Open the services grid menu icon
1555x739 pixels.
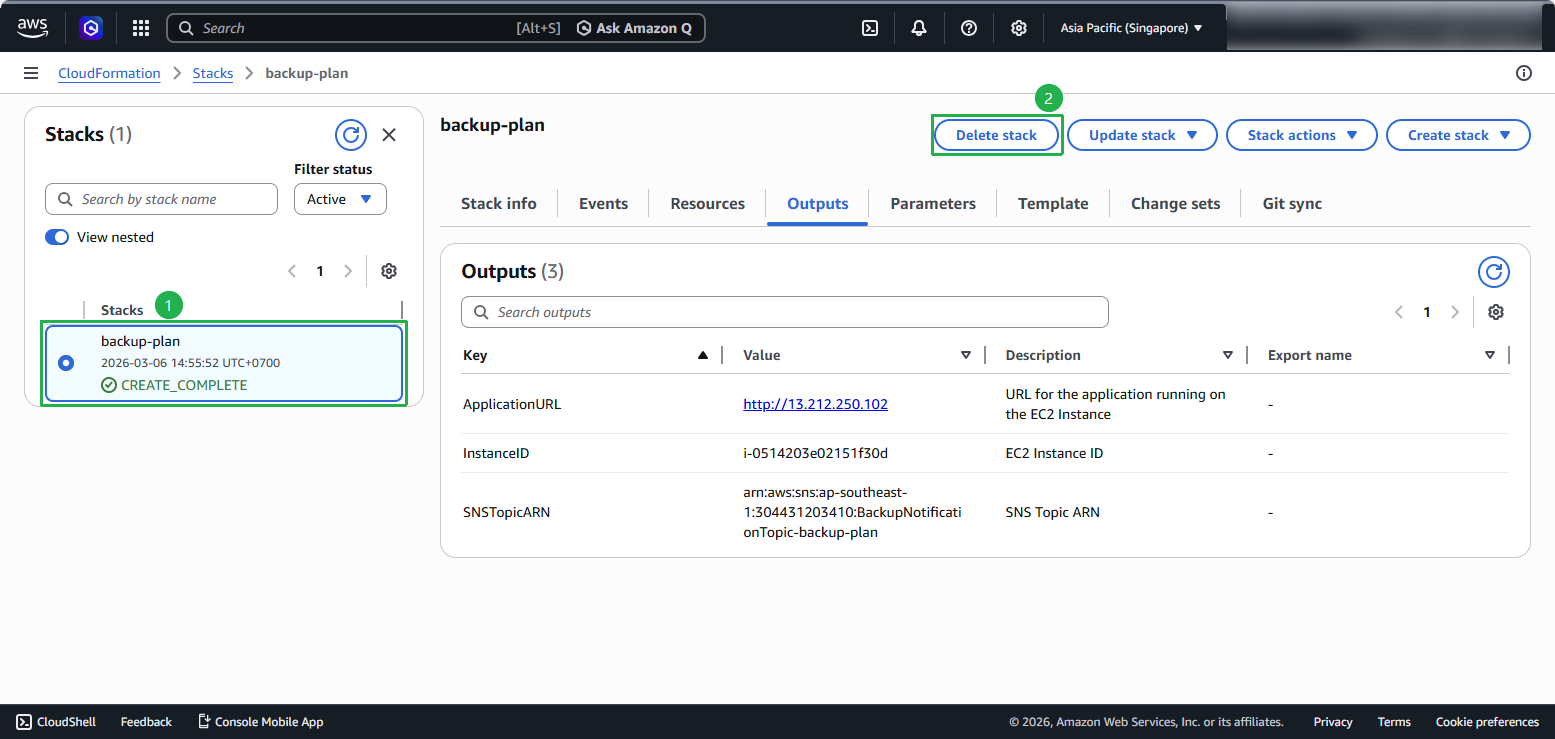141,28
